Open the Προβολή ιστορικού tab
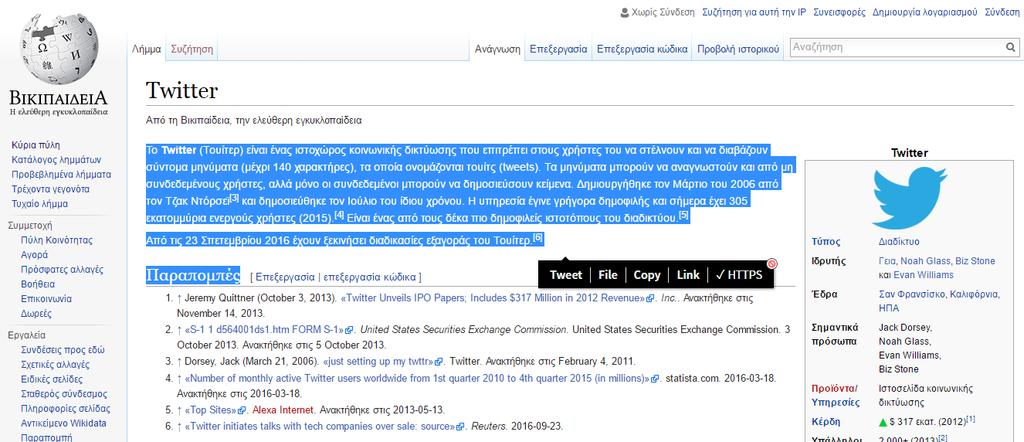The height and width of the screenshot is (442, 1024). click(738, 49)
